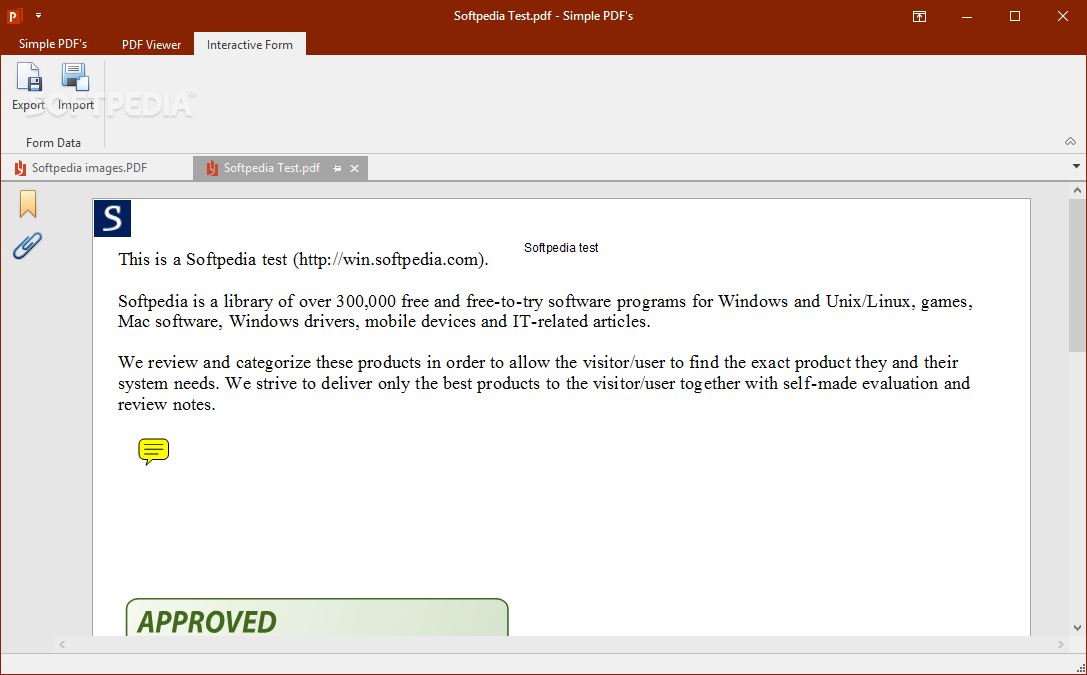Click the blue S logo image
Screen dimensions: 1087x675
112,218
